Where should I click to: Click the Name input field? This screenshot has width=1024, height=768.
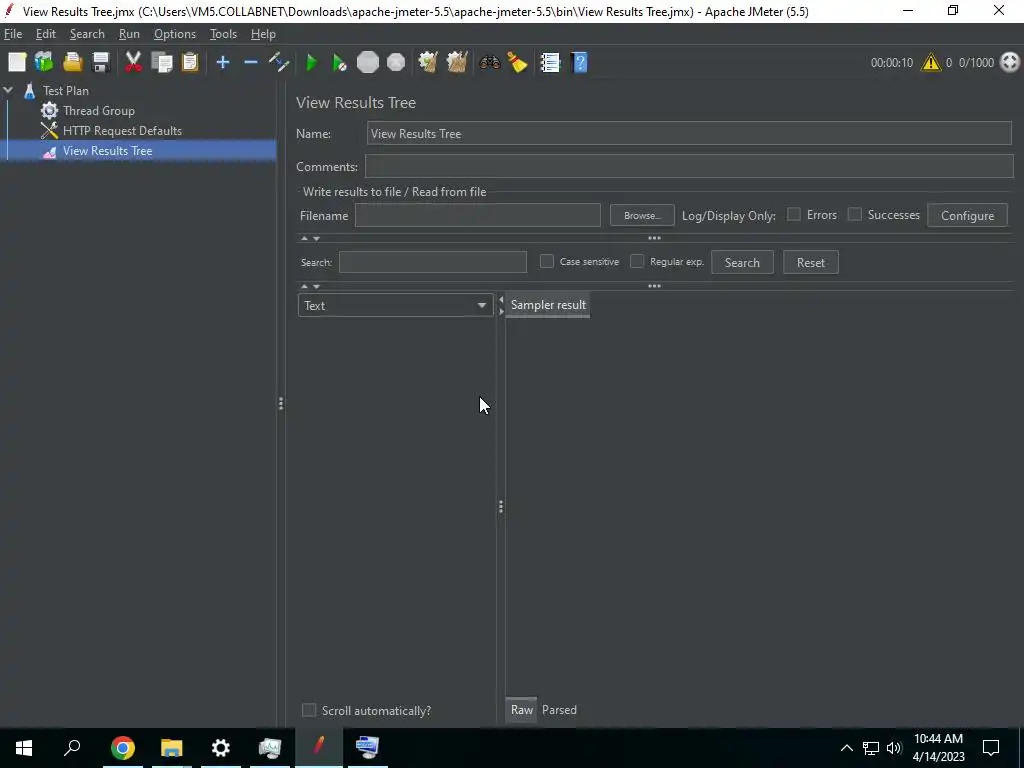689,133
